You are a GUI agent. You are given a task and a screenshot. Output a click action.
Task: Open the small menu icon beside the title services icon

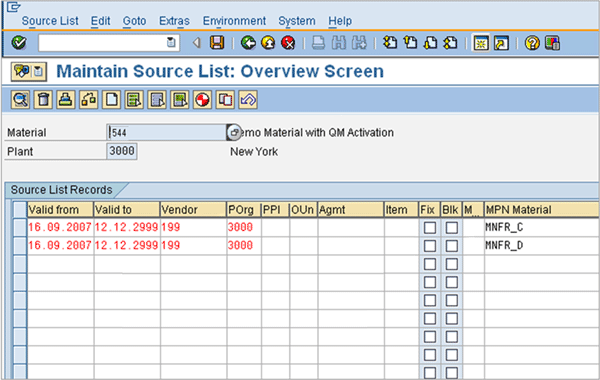(x=39, y=72)
